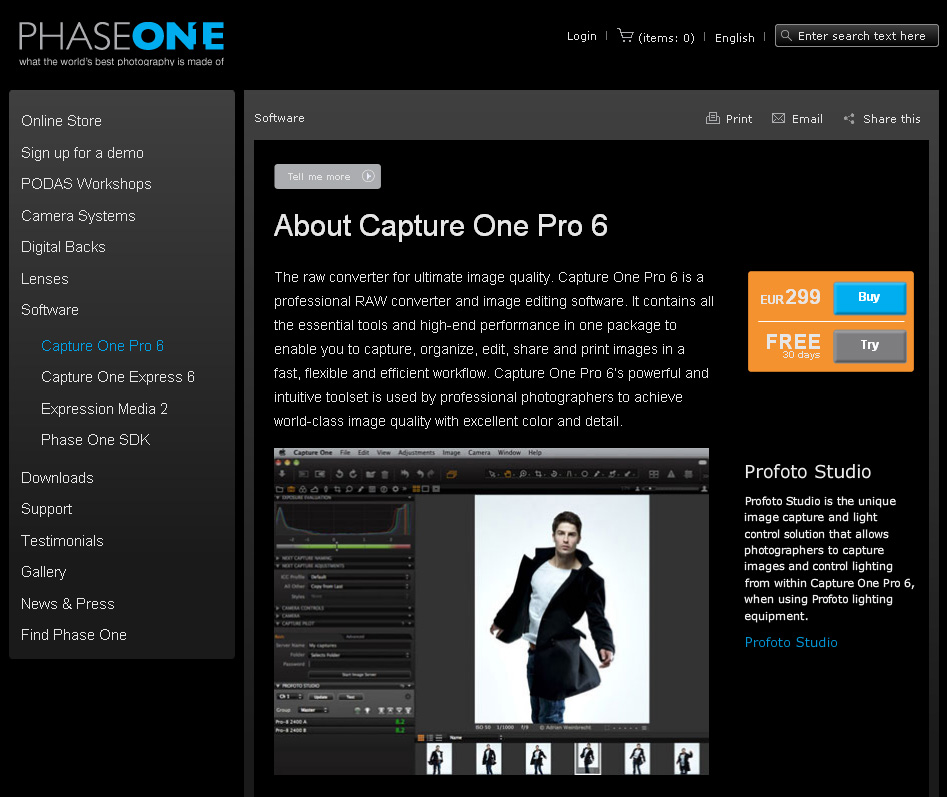The image size is (947, 797).
Task: Click the Profoto Studio blue link
Action: [x=791, y=642]
